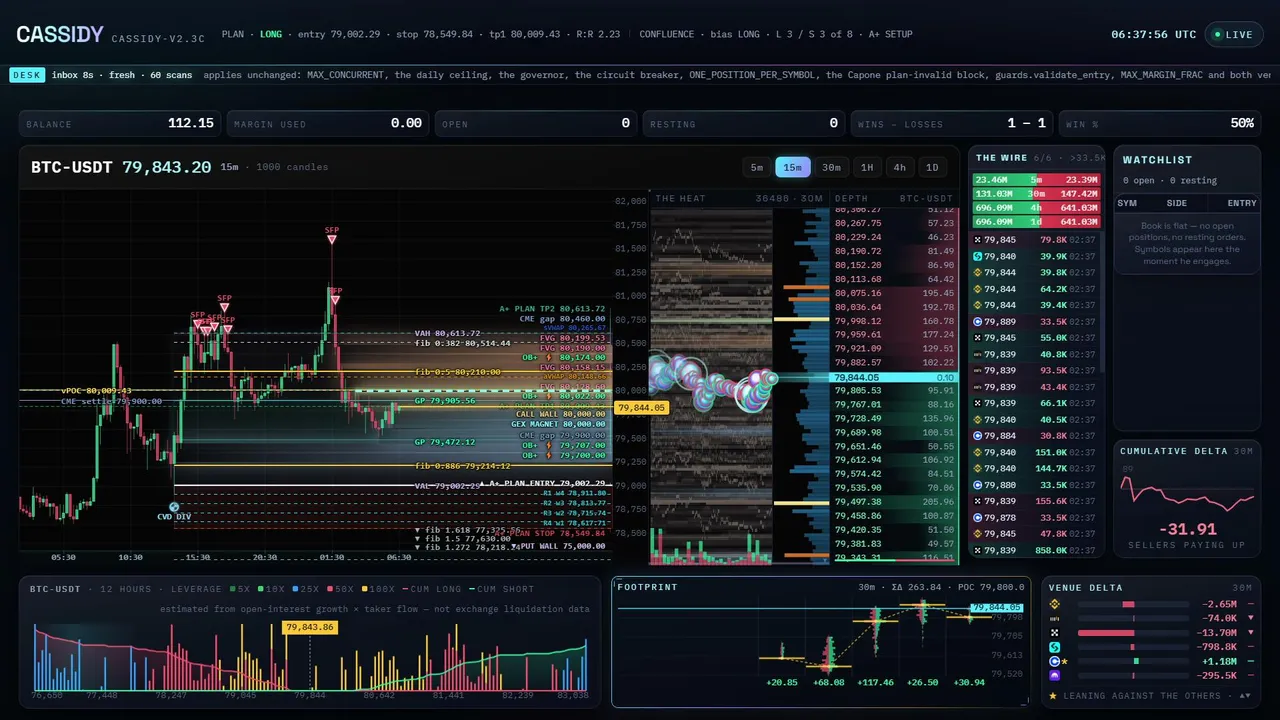The height and width of the screenshot is (720, 1280).
Task: Click exchange icon on 79,839 858.0K row
Action: 977,551
